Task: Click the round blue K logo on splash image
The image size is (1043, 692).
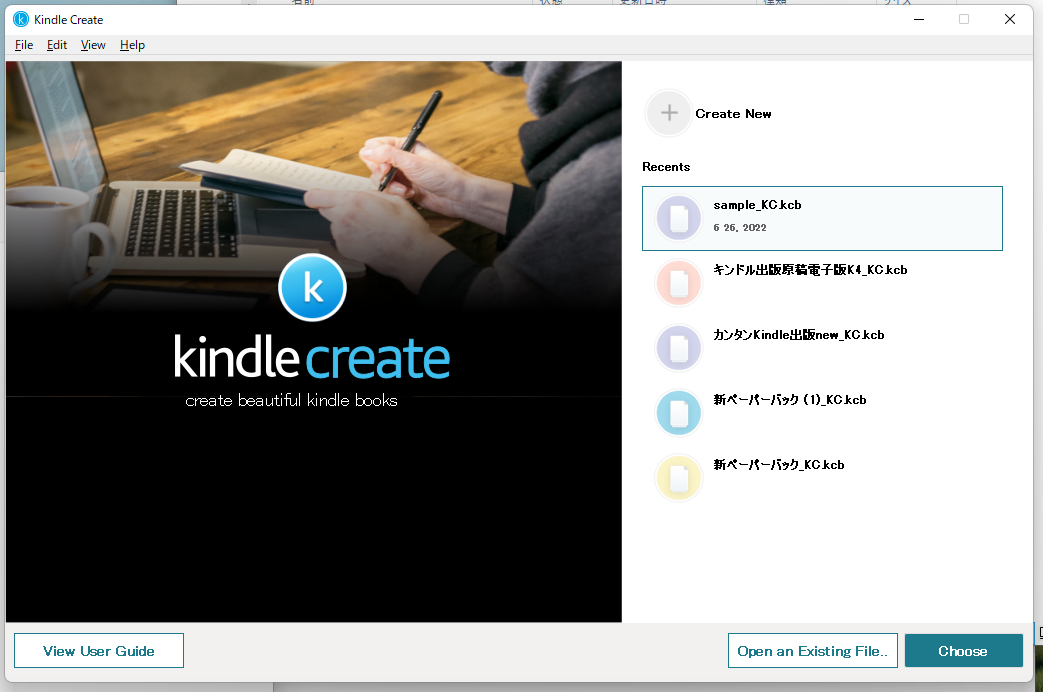Action: [x=312, y=287]
